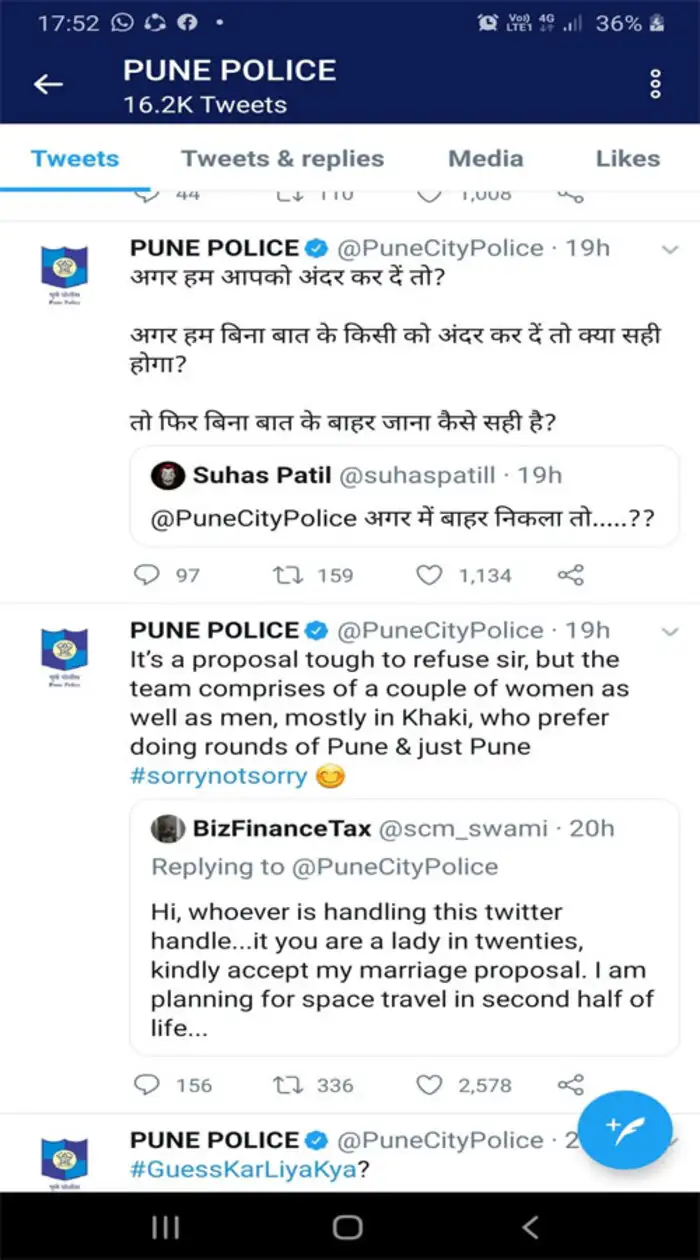Share Suhas Patil reply tweet

[571, 575]
